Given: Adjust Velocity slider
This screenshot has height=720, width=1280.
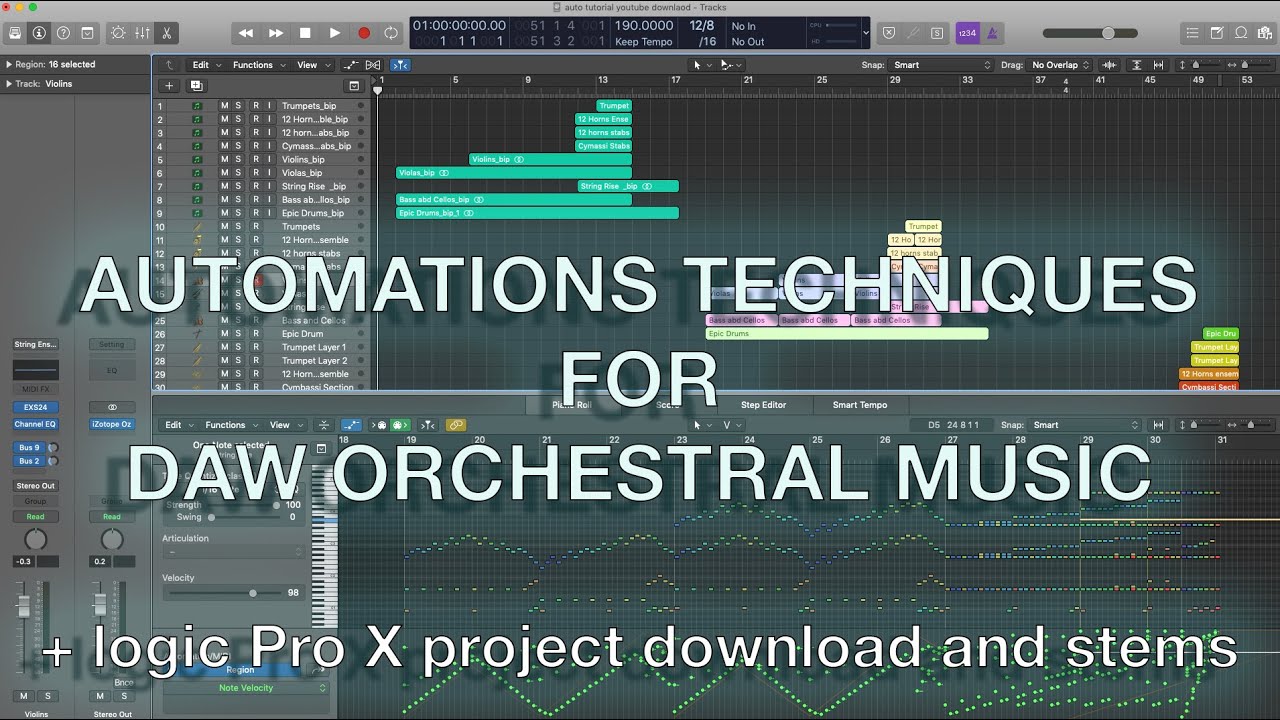Looking at the screenshot, I should click(226, 593).
